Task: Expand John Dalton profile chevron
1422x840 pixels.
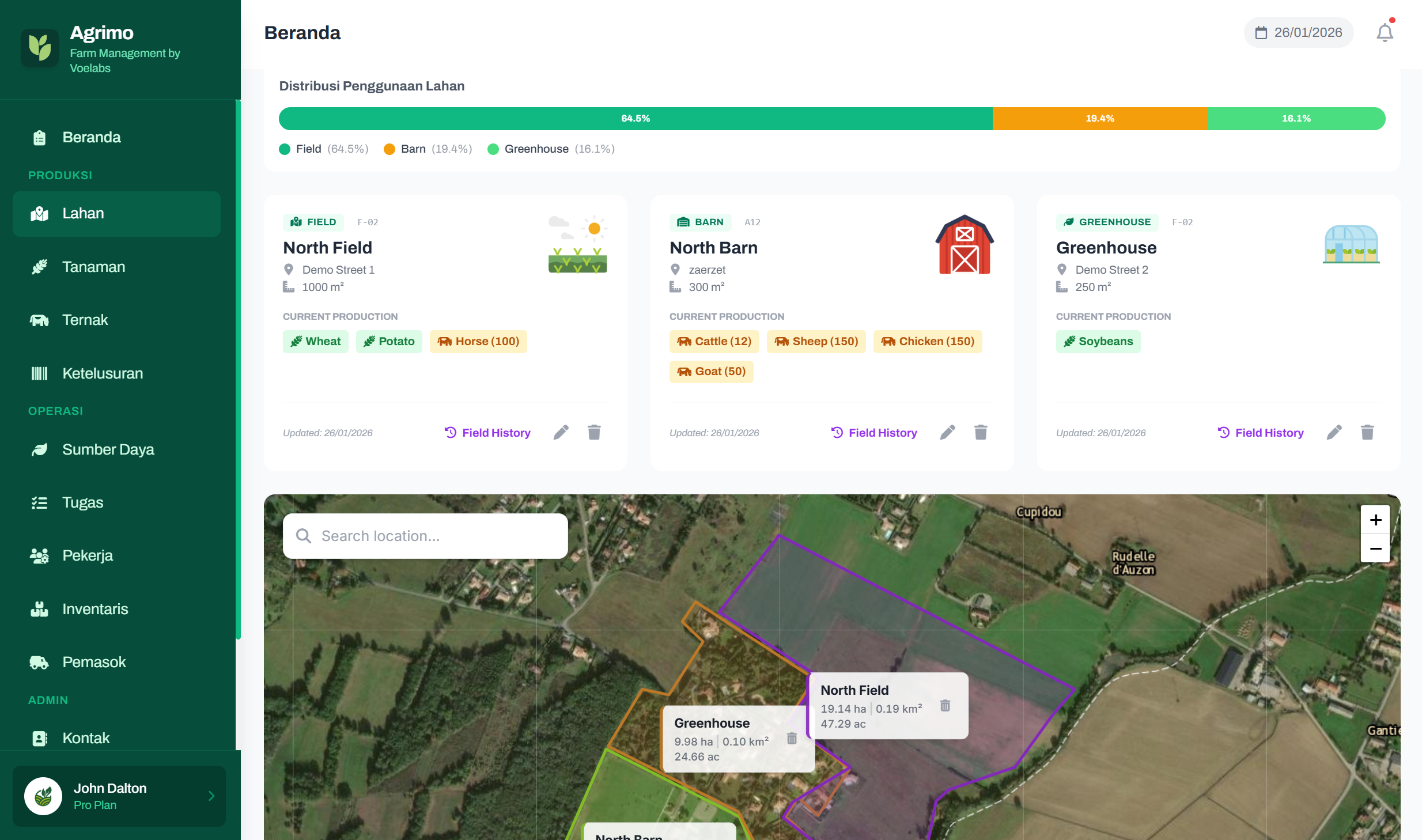Action: tap(211, 796)
